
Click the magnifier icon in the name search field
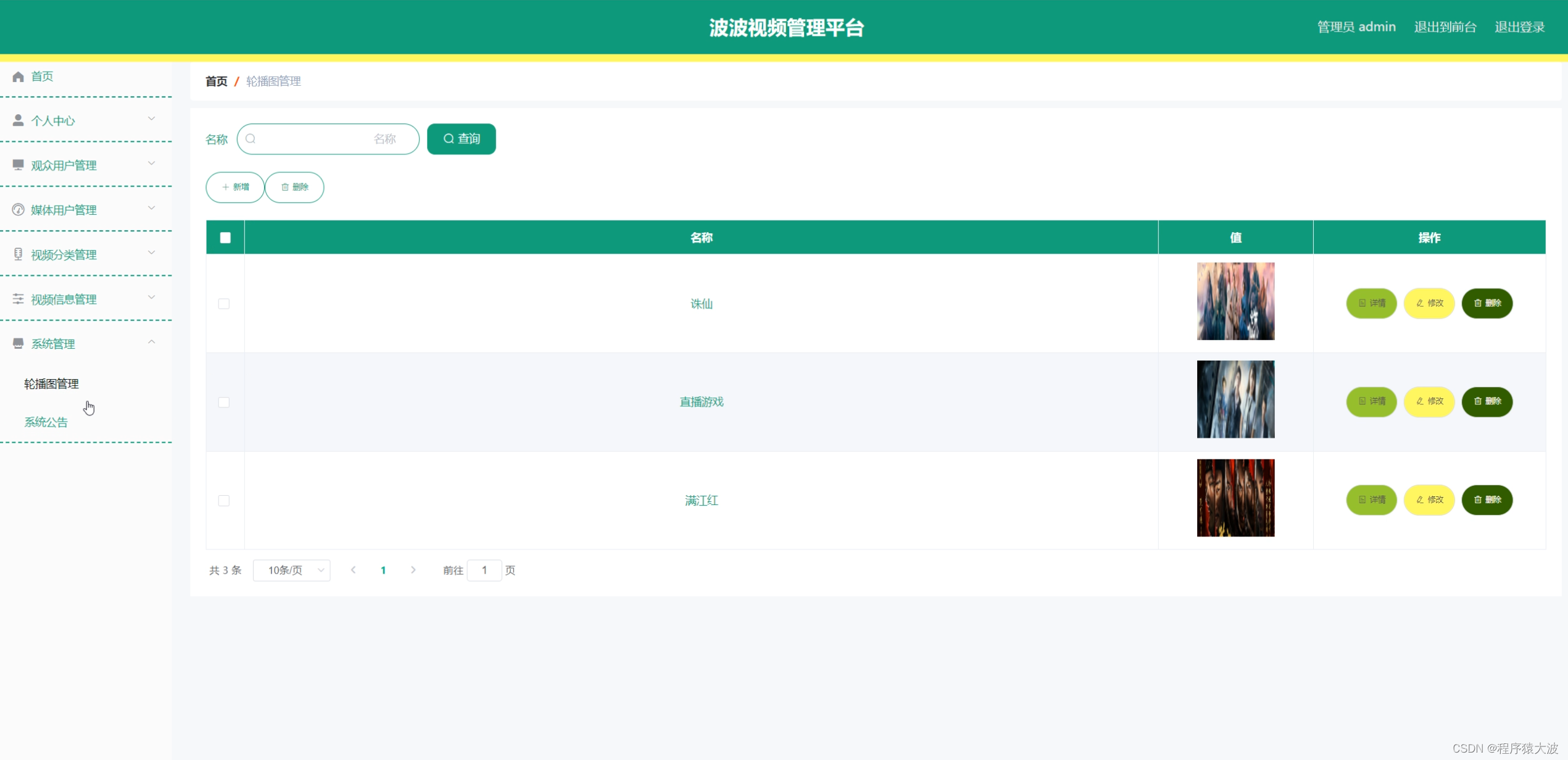tap(251, 139)
